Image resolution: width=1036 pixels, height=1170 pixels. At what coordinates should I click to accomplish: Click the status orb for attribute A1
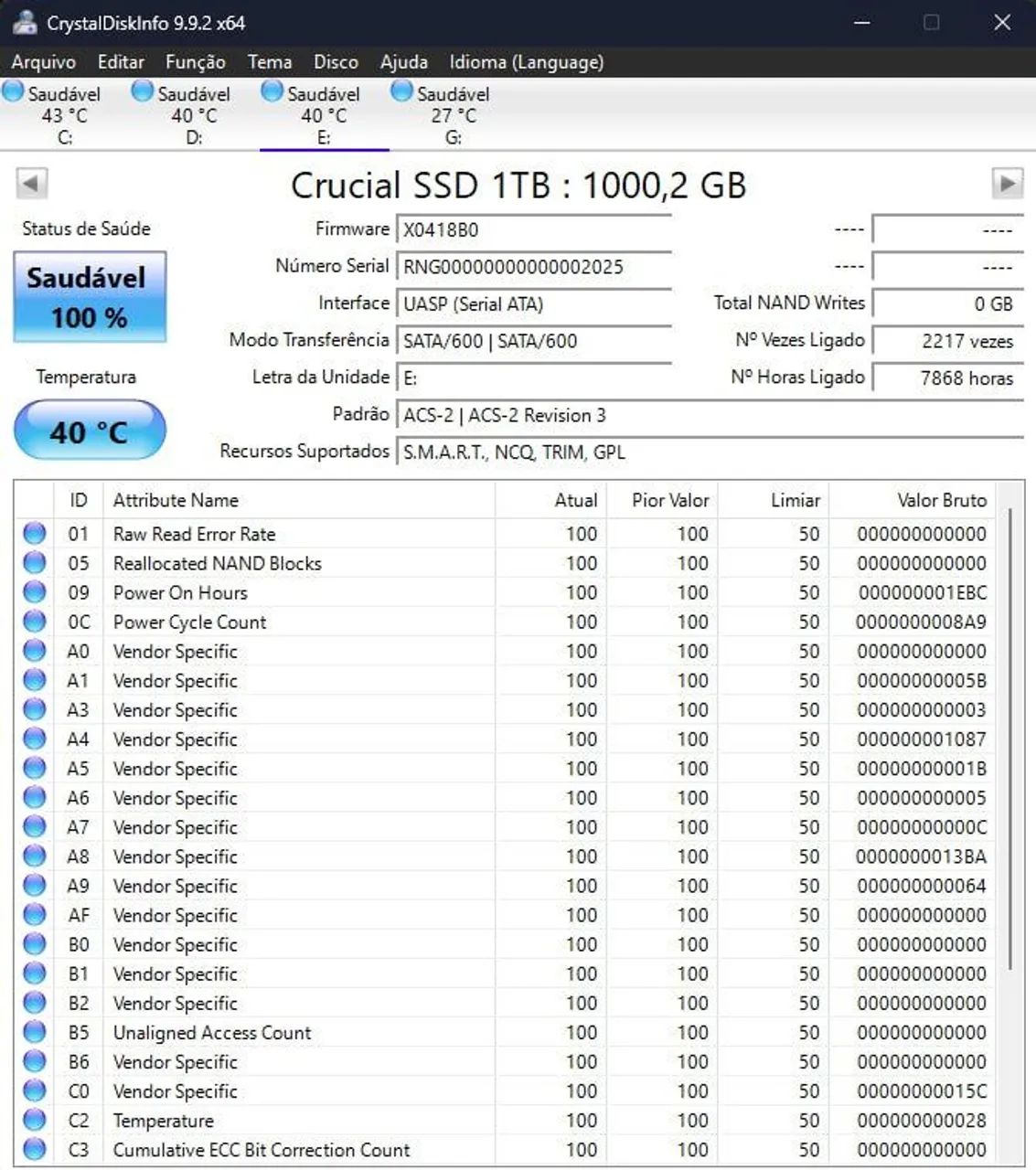(x=35, y=679)
